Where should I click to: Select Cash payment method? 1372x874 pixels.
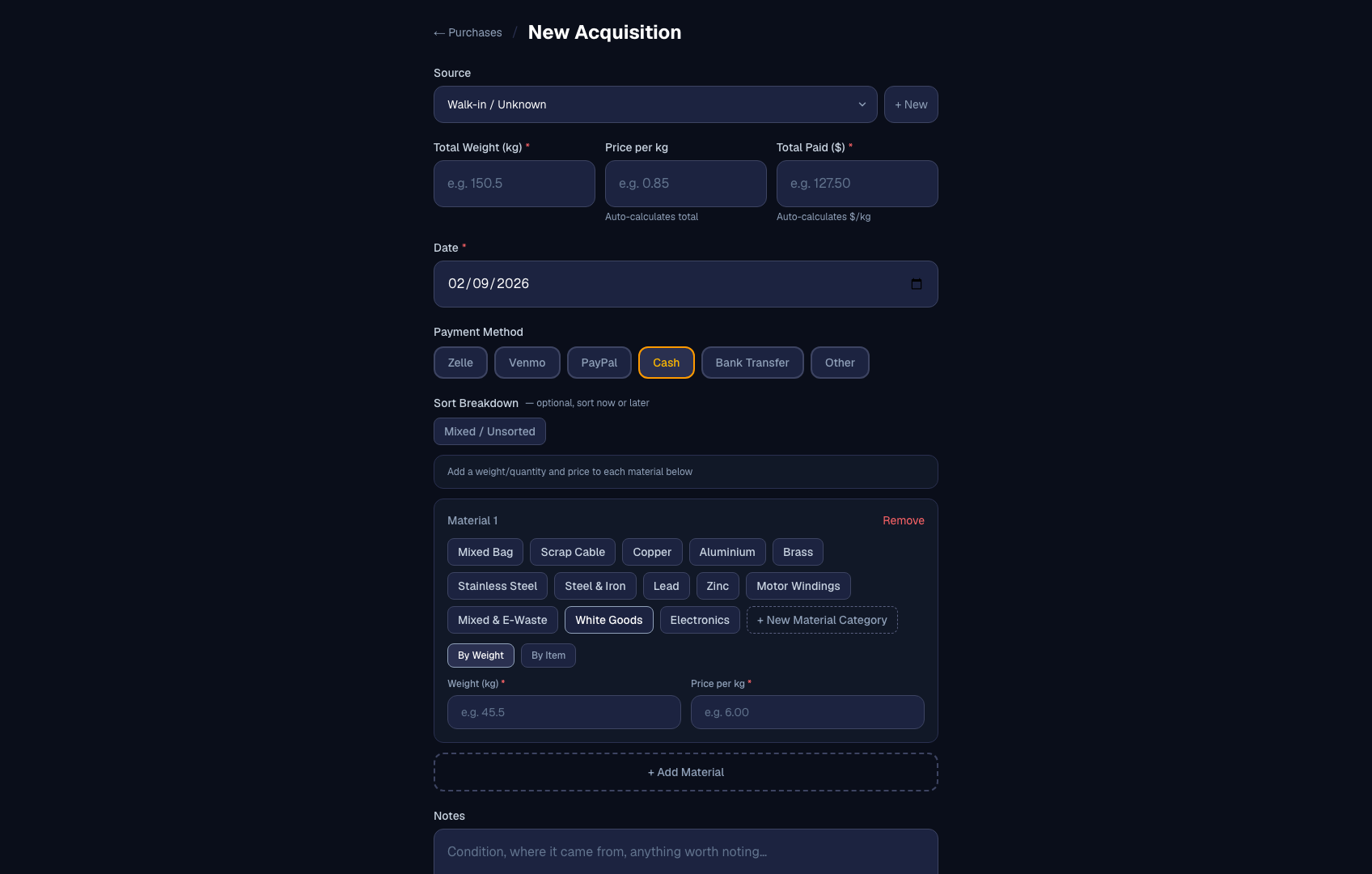click(667, 363)
